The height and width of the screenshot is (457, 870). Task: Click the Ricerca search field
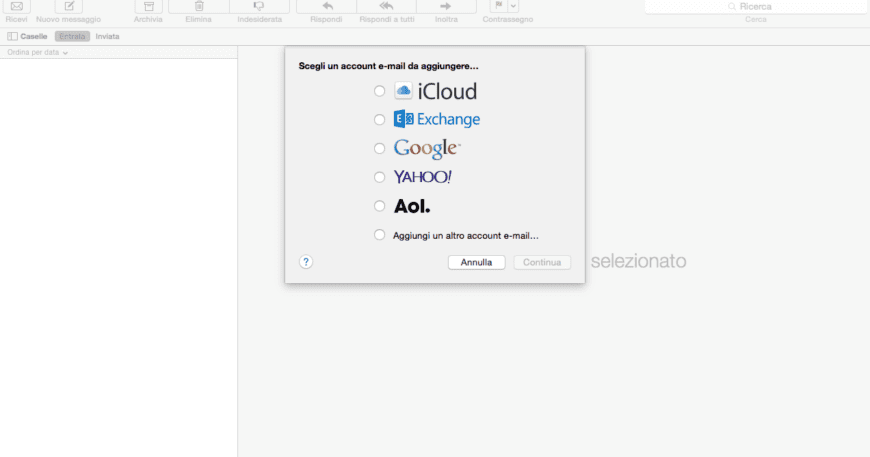[756, 7]
